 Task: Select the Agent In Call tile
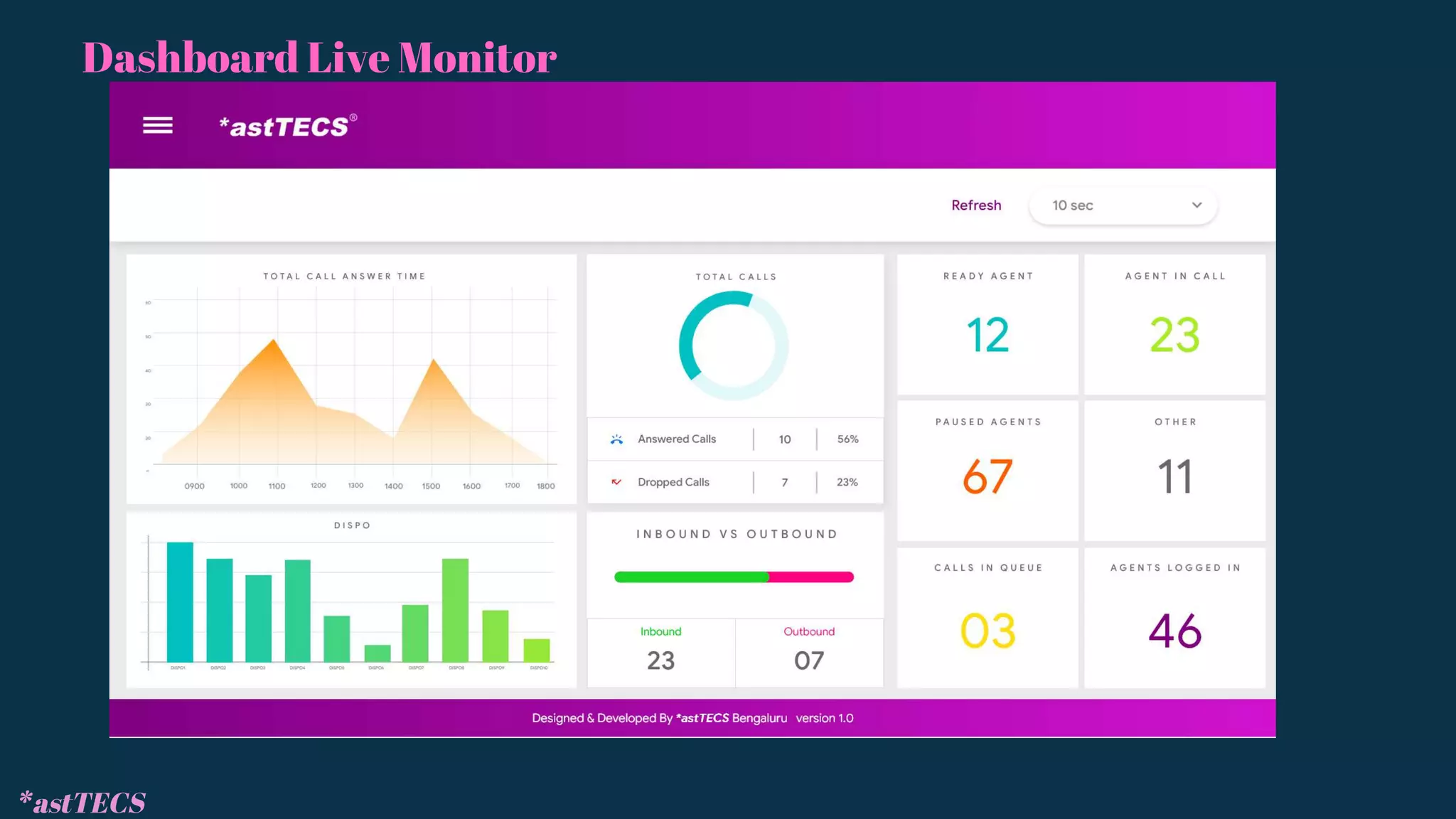1174,325
